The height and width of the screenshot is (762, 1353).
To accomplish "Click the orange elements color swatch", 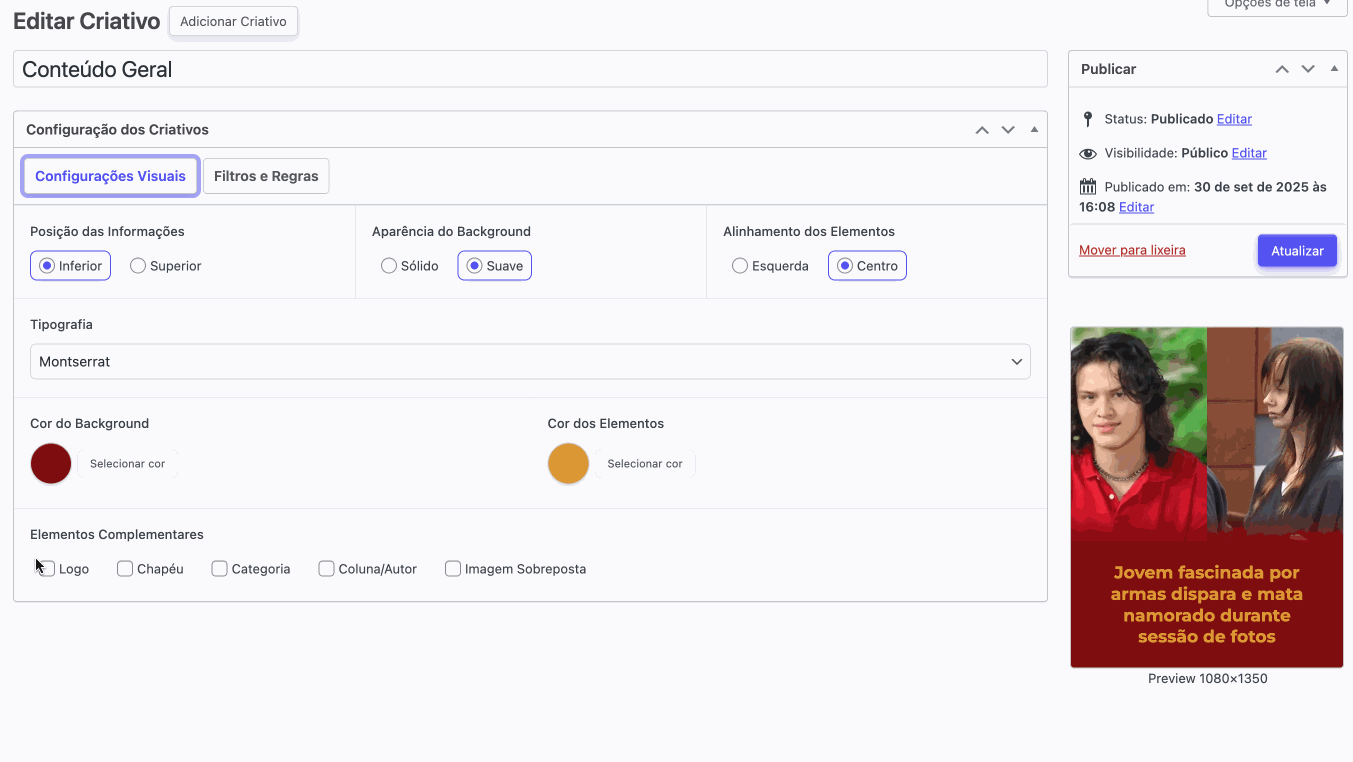I will click(x=568, y=464).
